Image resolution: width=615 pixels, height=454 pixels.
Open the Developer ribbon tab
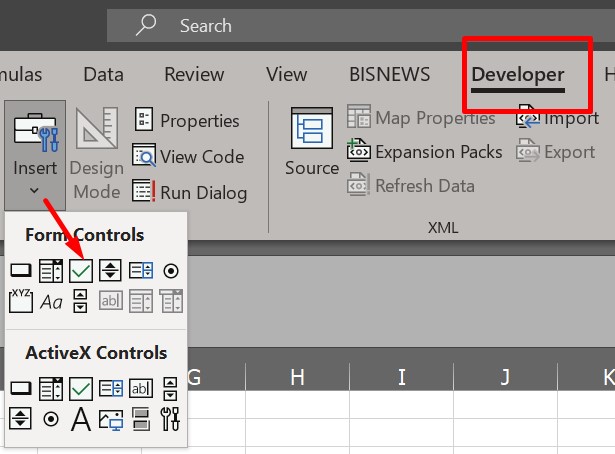pyautogui.click(x=517, y=74)
